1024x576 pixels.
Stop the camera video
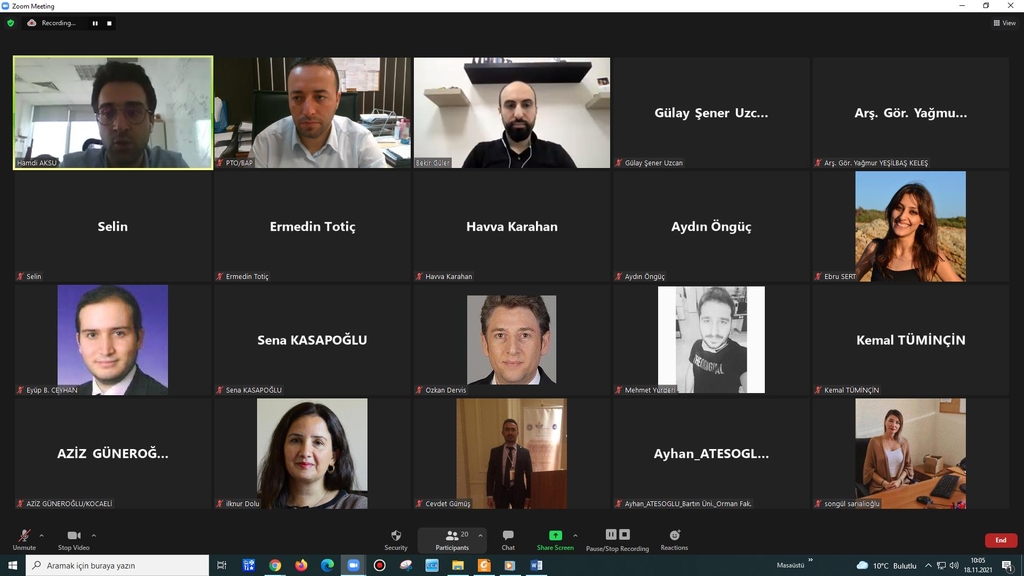pos(73,539)
